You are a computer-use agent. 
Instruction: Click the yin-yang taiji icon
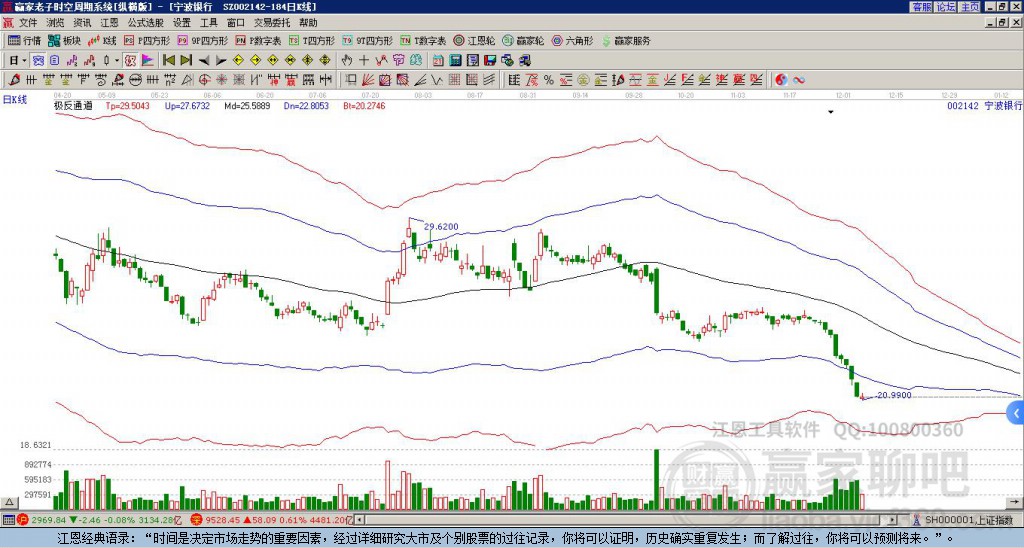click(781, 80)
